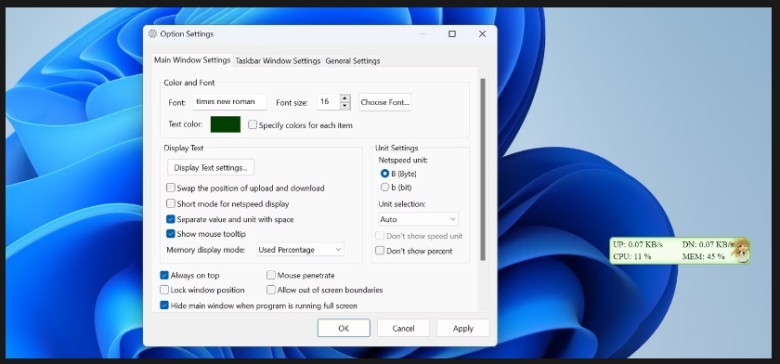Expand the Unit selection Auto dropdown
The height and width of the screenshot is (364, 780).
tap(418, 219)
